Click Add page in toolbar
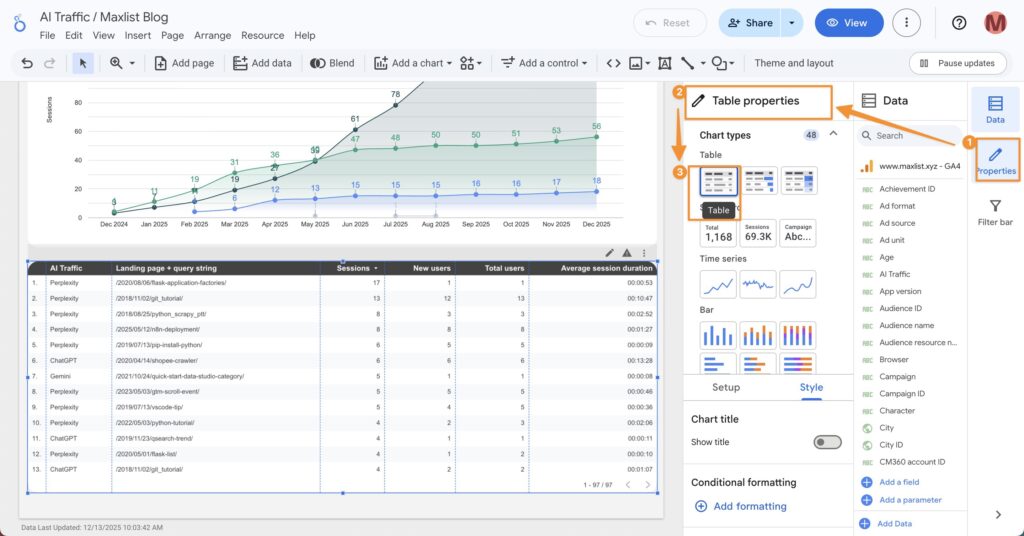Viewport: 1024px width, 536px height. click(x=184, y=63)
